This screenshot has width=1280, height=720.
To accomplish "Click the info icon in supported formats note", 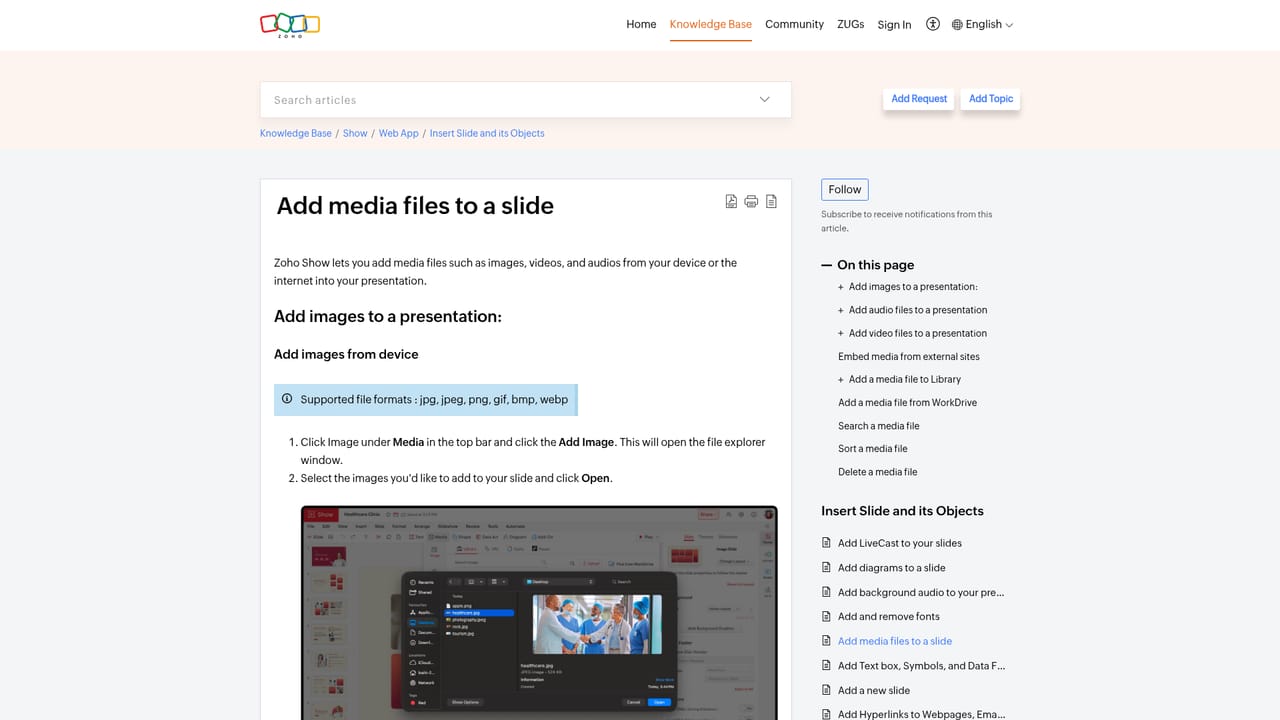I will pyautogui.click(x=287, y=399).
